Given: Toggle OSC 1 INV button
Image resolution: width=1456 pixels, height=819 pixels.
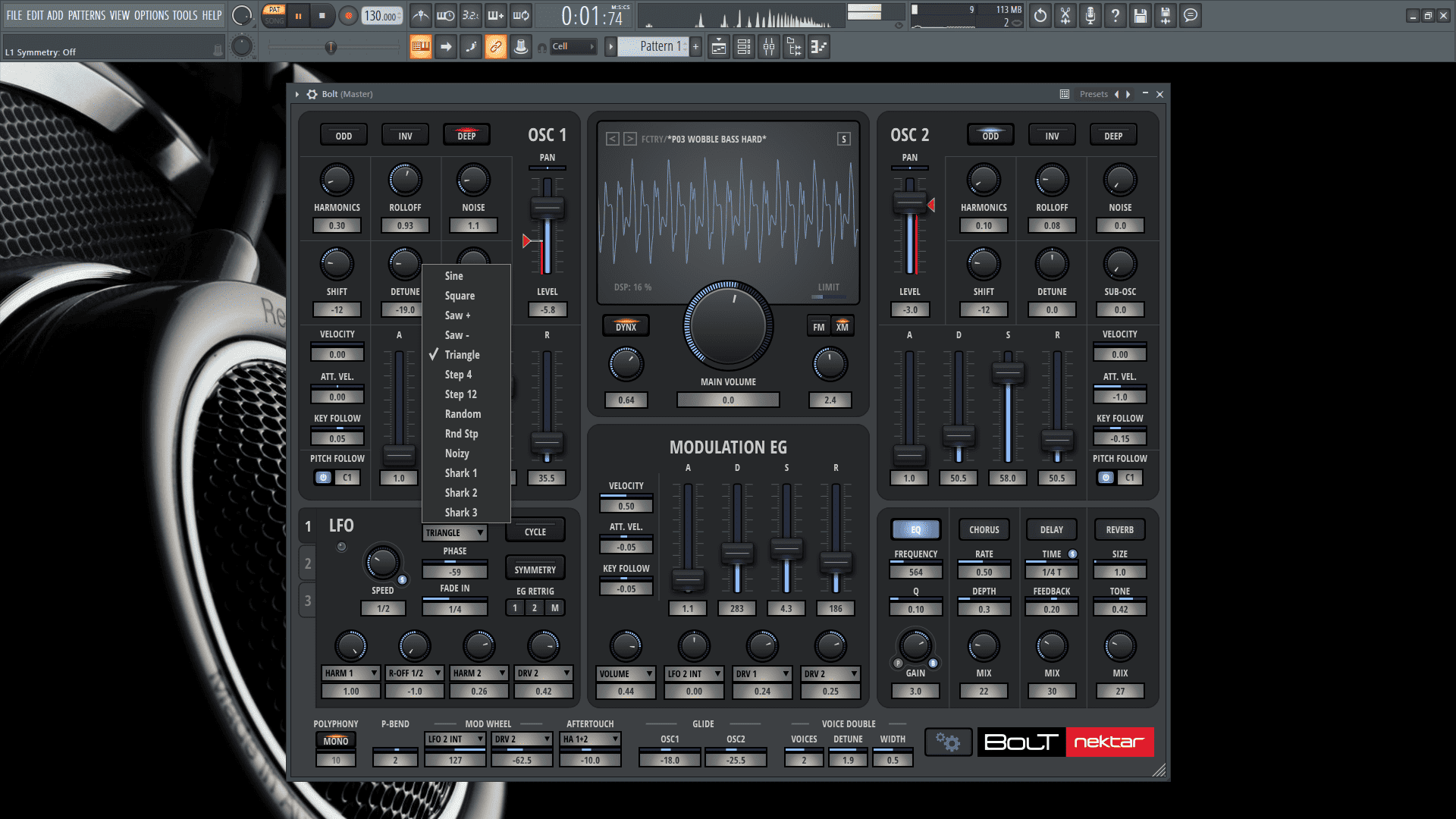Looking at the screenshot, I should coord(405,136).
